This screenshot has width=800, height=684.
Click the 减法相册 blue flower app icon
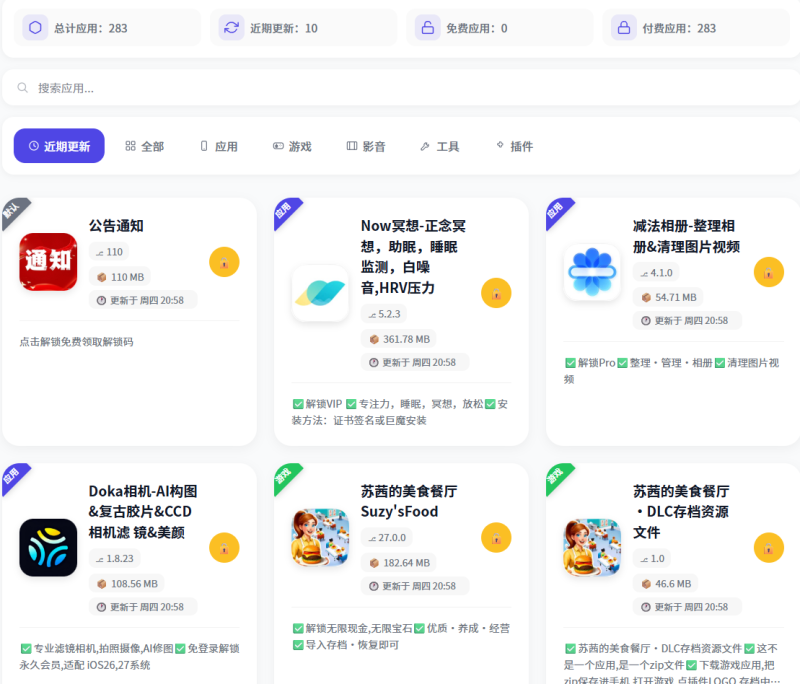tap(592, 272)
